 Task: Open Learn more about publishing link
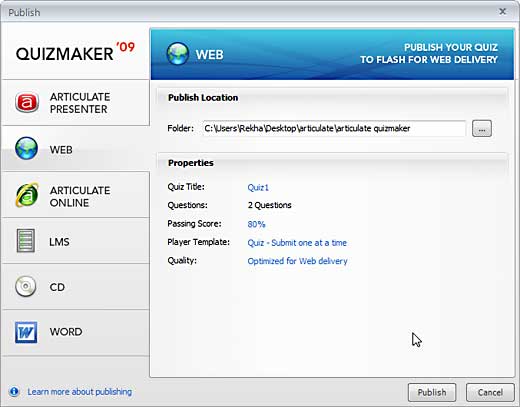coord(80,392)
